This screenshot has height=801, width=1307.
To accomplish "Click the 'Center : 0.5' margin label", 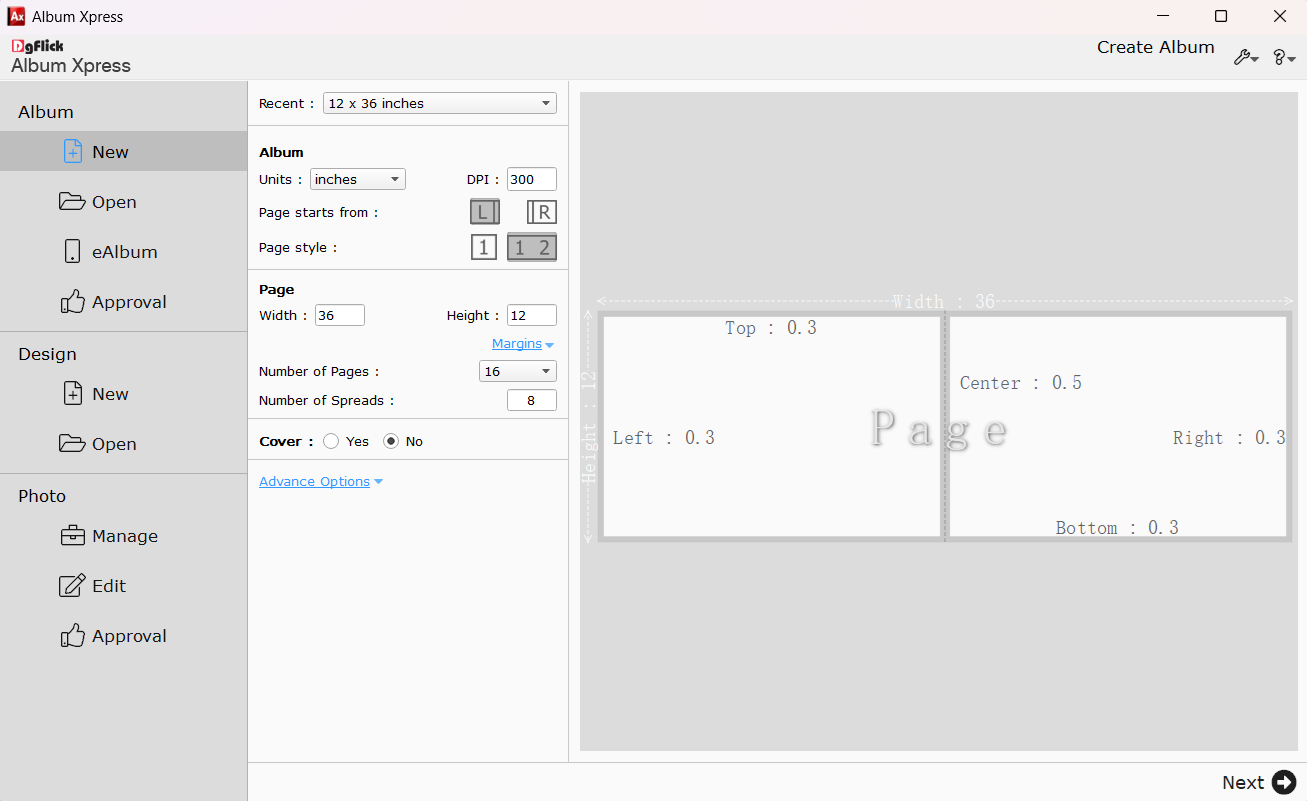I will pos(1021,383).
